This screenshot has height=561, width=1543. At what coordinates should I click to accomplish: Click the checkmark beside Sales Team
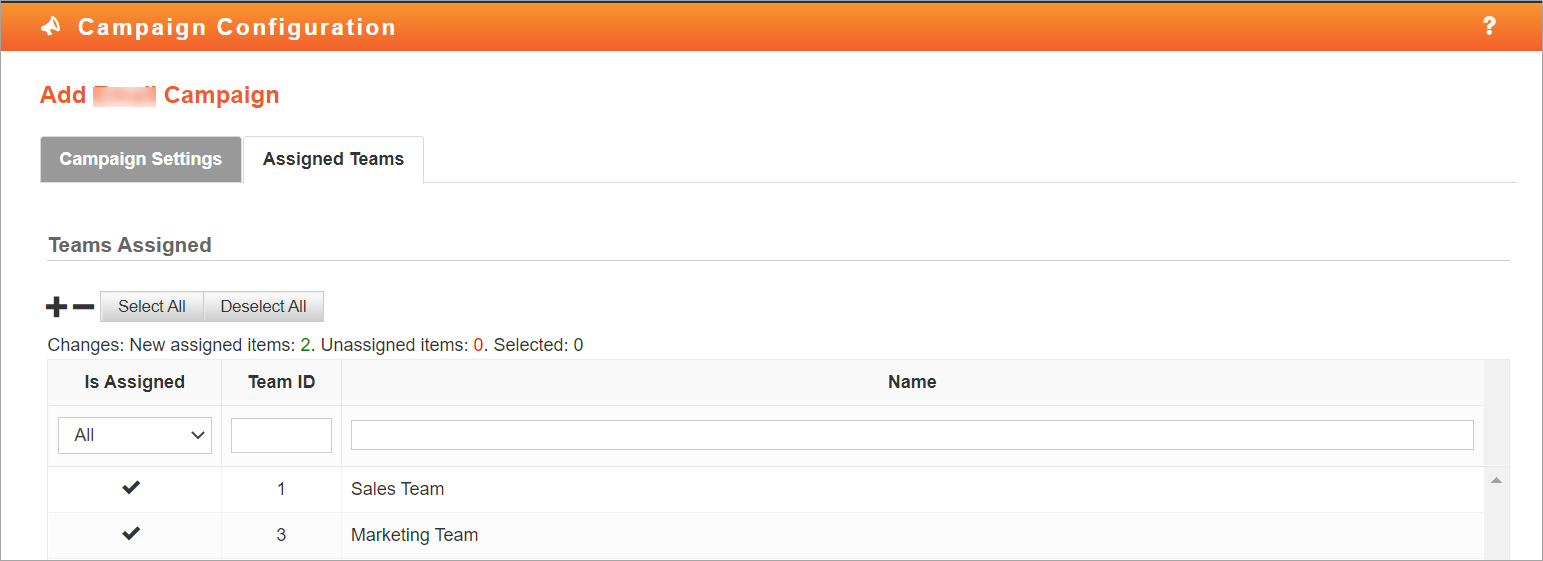pyautogui.click(x=131, y=488)
